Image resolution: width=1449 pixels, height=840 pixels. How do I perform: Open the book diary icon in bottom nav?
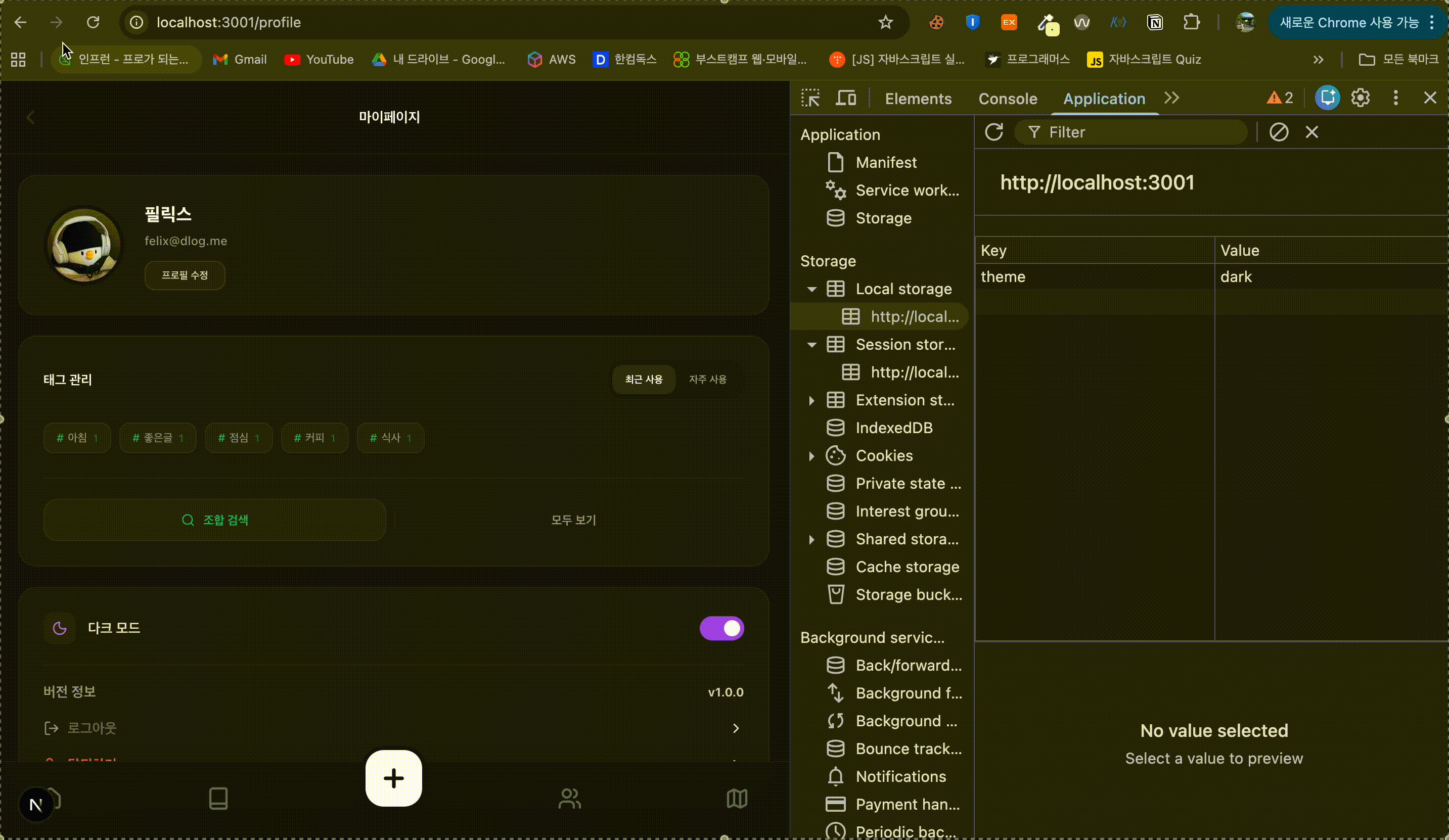[x=218, y=799]
